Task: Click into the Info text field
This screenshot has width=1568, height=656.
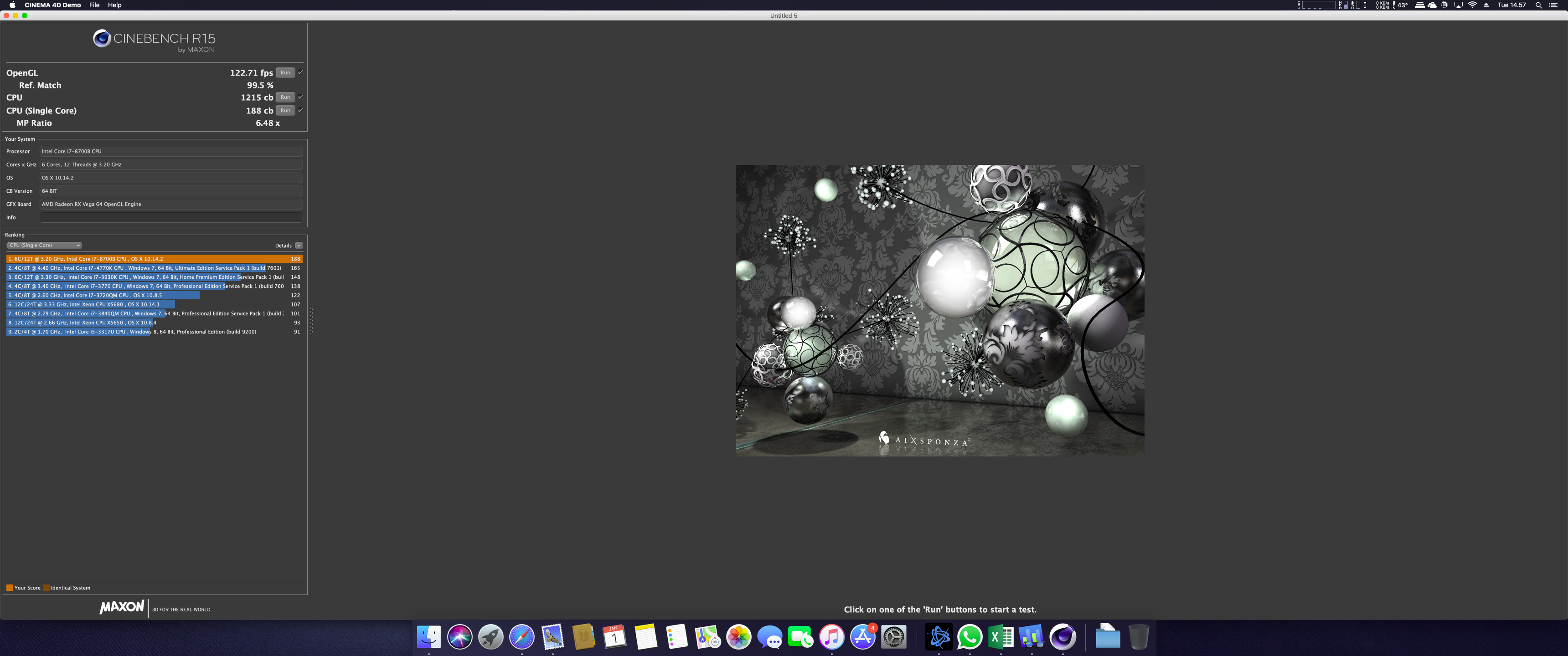Action: click(171, 217)
